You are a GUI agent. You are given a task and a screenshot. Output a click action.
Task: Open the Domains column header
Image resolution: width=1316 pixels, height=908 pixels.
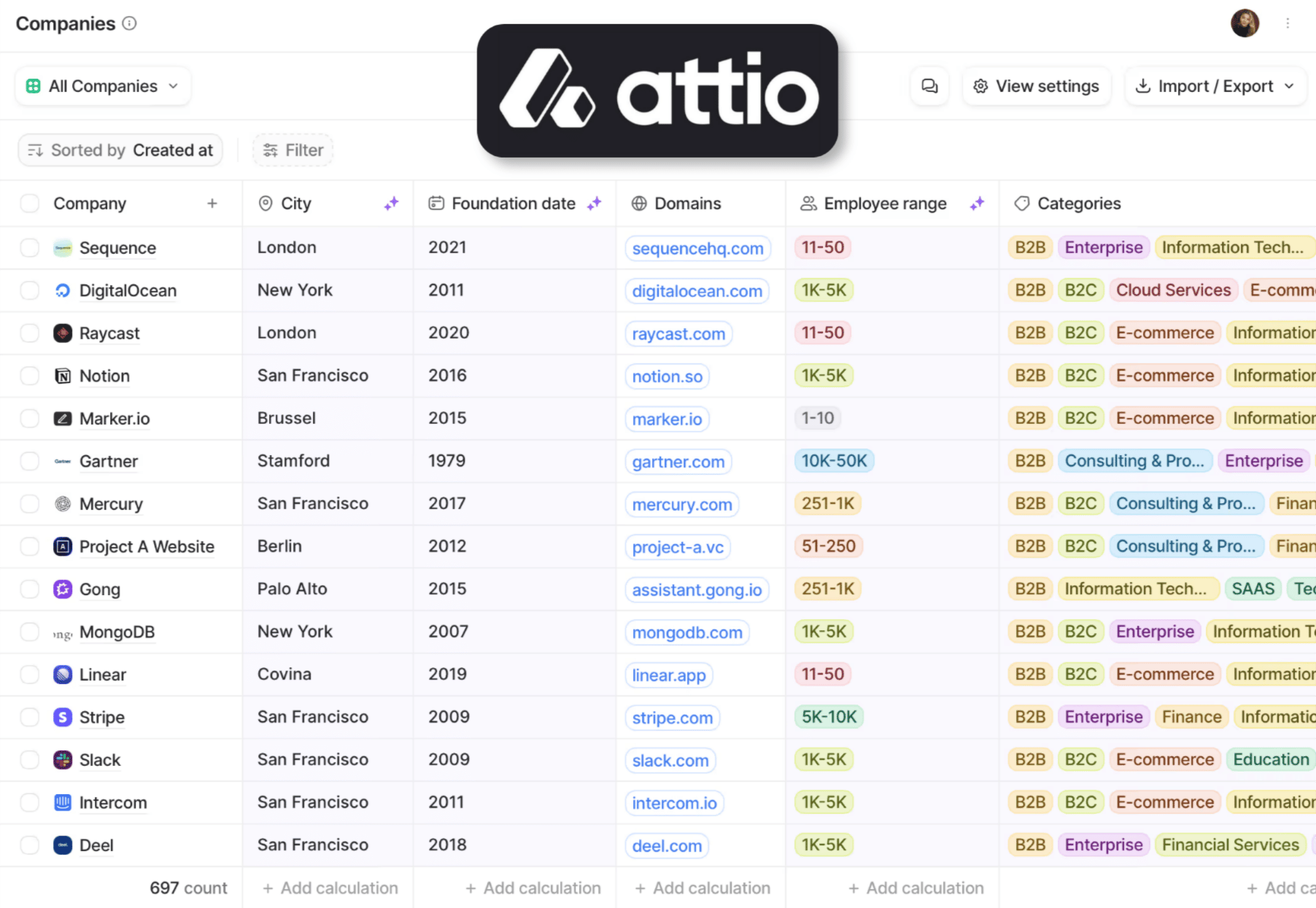pyautogui.click(x=700, y=203)
